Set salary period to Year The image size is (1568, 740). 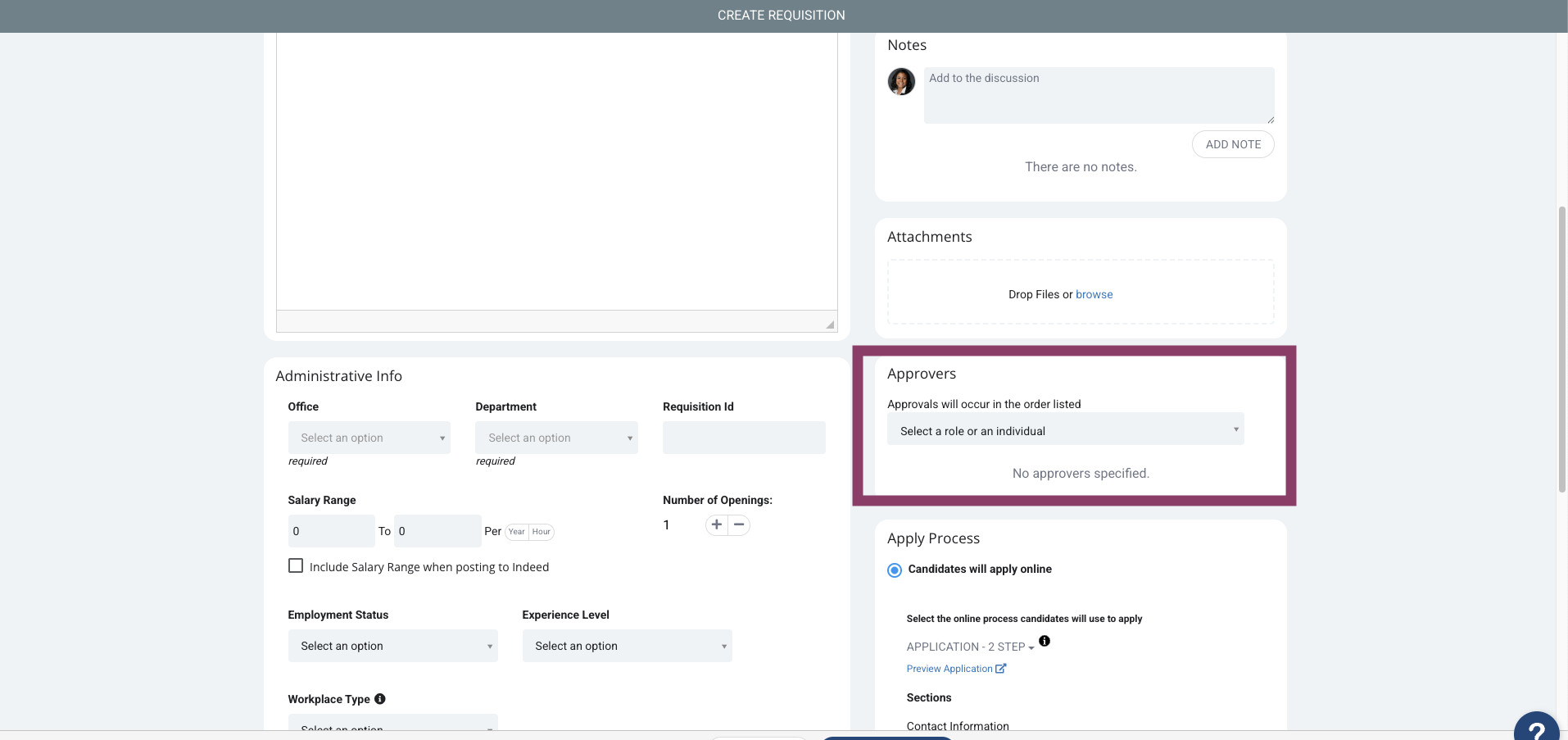pyautogui.click(x=517, y=532)
